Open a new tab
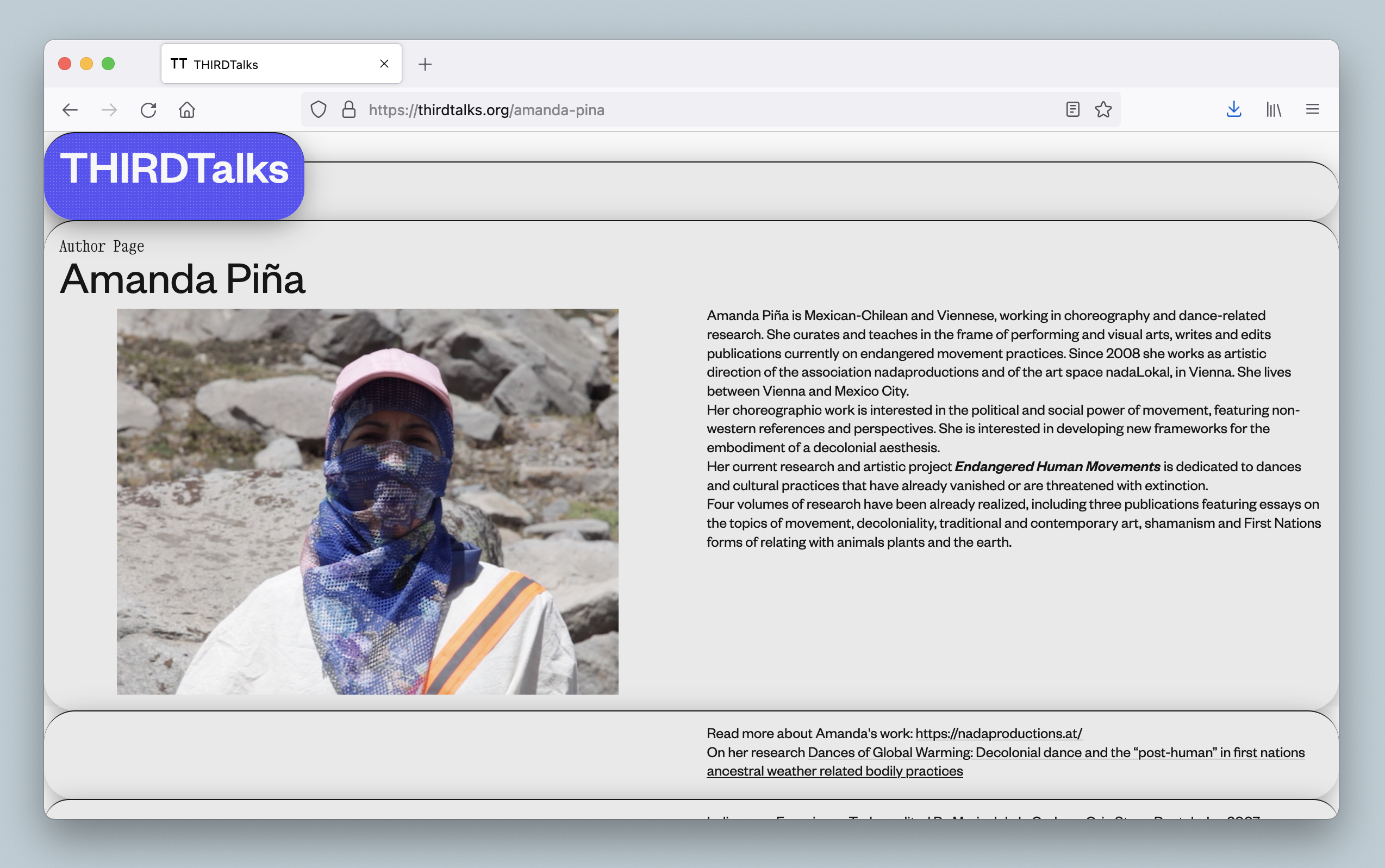 tap(425, 64)
